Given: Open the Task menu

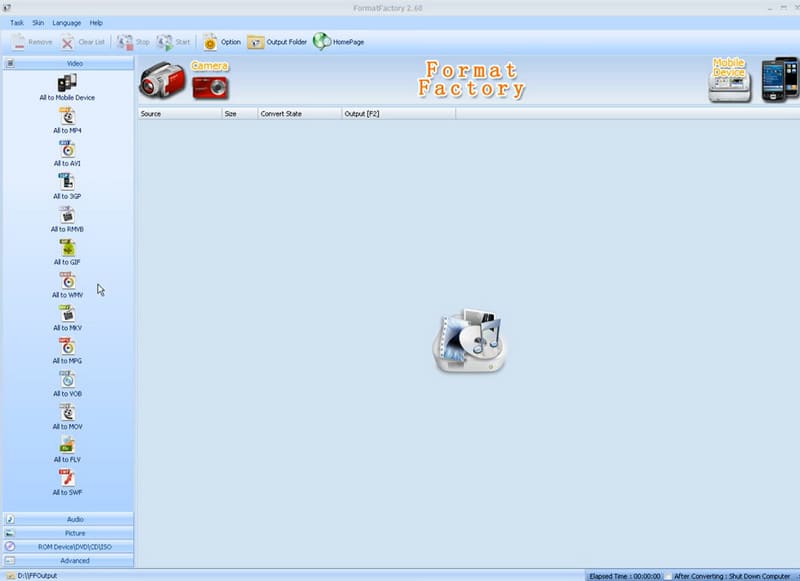Looking at the screenshot, I should click(x=17, y=22).
